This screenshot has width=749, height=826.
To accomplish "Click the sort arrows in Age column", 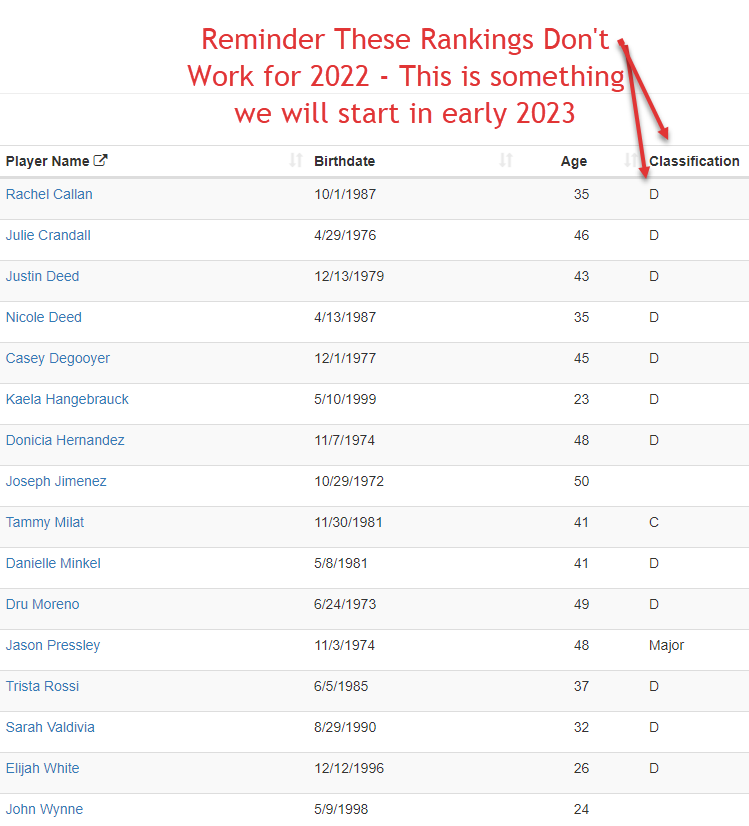I will pyautogui.click(x=630, y=161).
